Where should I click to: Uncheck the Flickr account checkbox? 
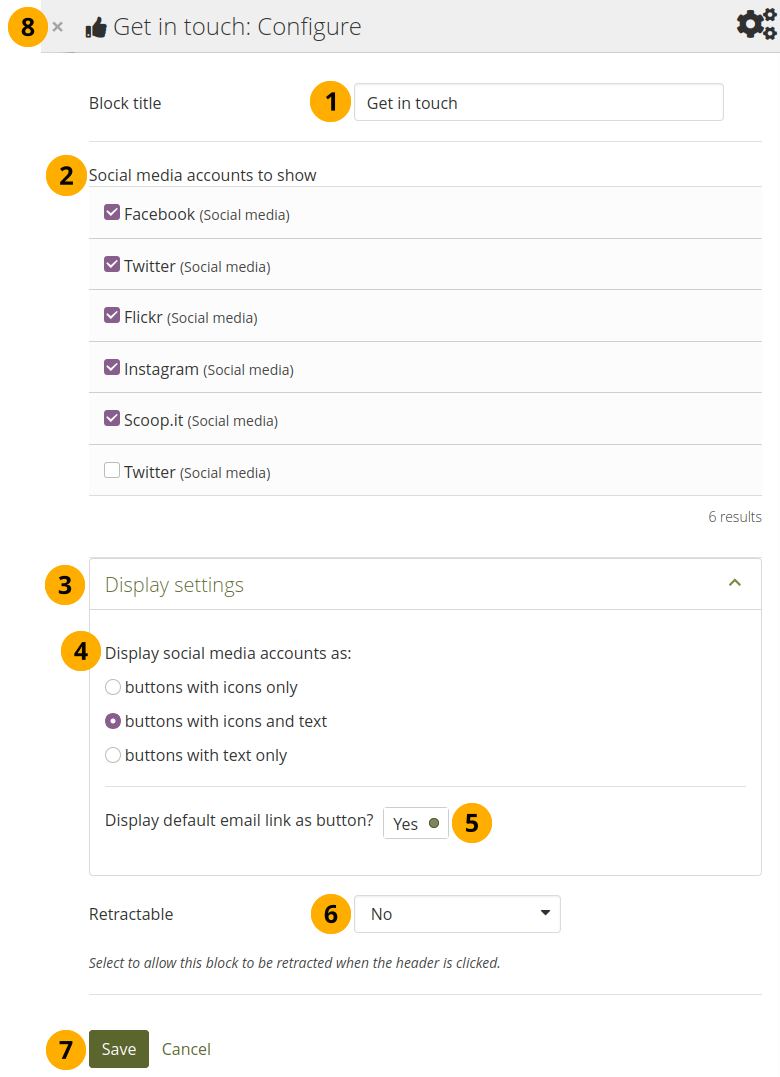tap(112, 316)
